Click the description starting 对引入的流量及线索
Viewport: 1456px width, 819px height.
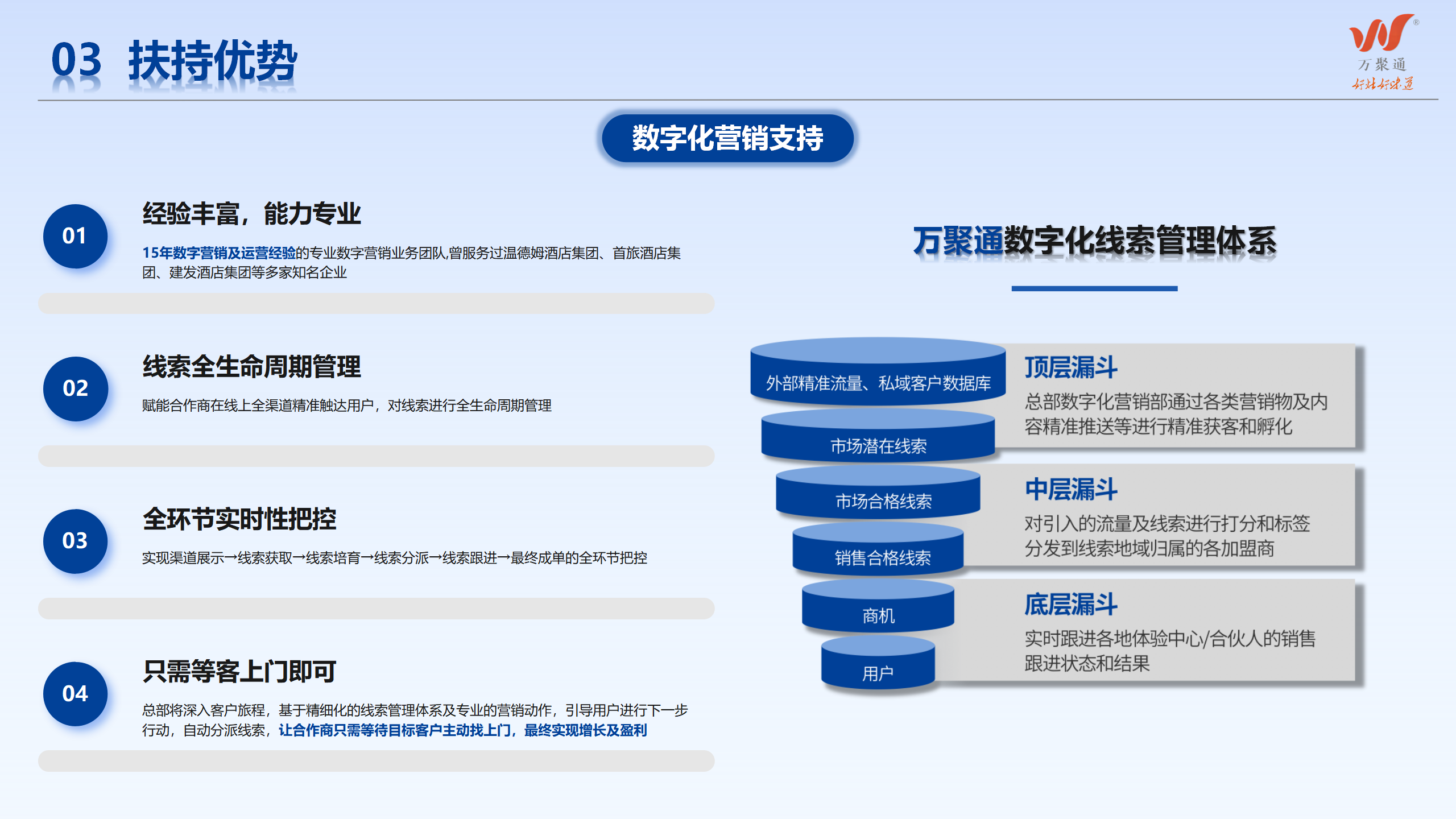pos(1167,536)
